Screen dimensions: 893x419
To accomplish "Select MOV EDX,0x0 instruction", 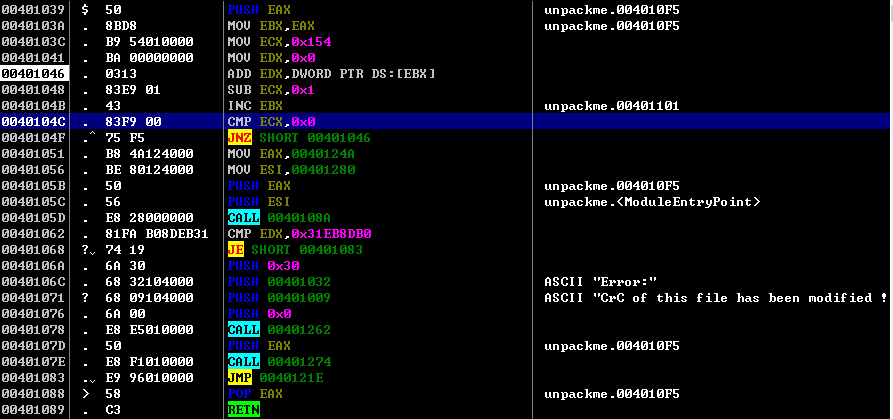I will [x=271, y=57].
